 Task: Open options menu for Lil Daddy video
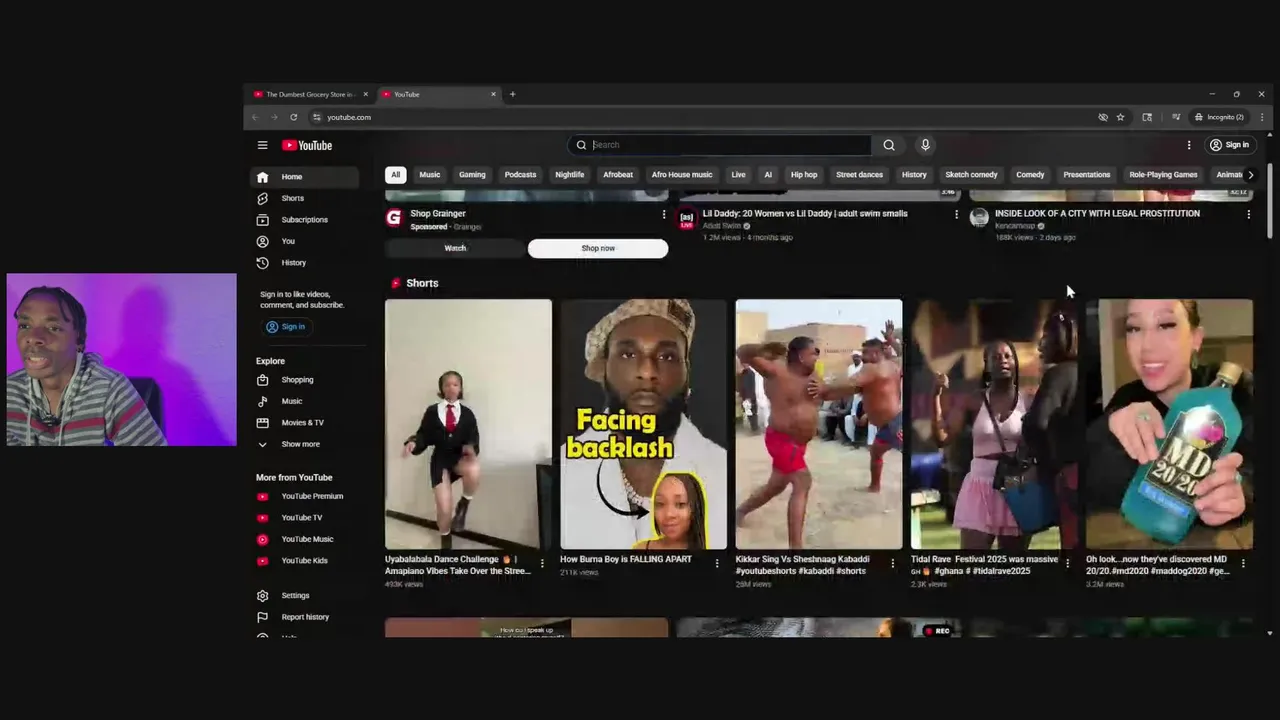(956, 214)
